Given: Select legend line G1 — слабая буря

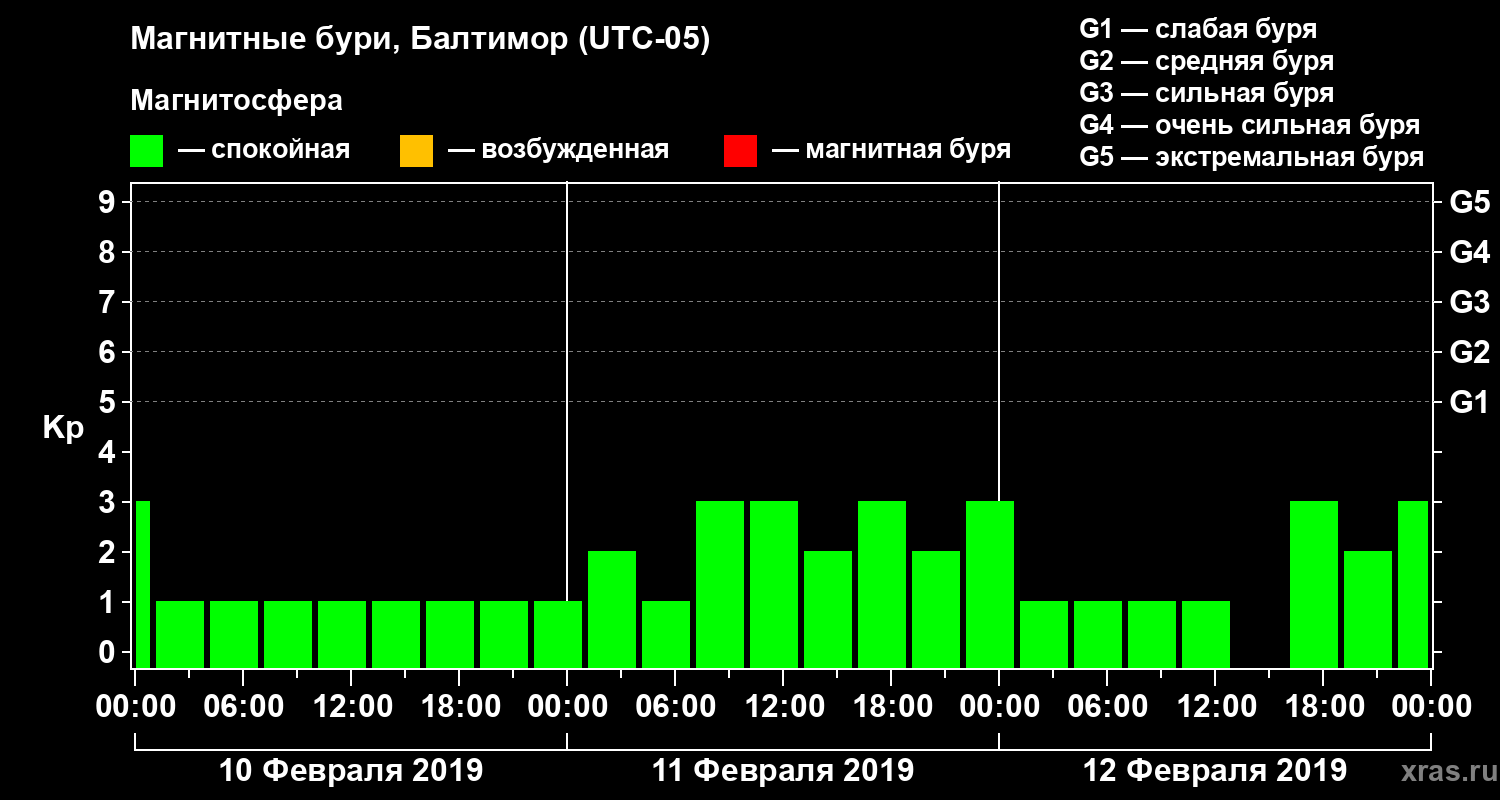Looking at the screenshot, I should (1198, 28).
